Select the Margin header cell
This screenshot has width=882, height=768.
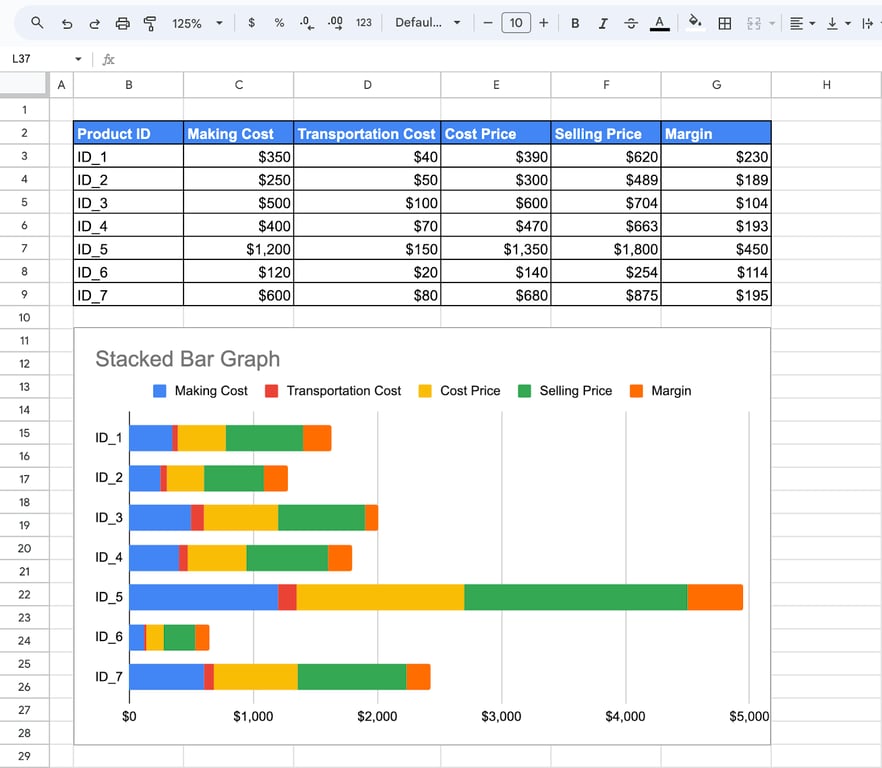[716, 133]
